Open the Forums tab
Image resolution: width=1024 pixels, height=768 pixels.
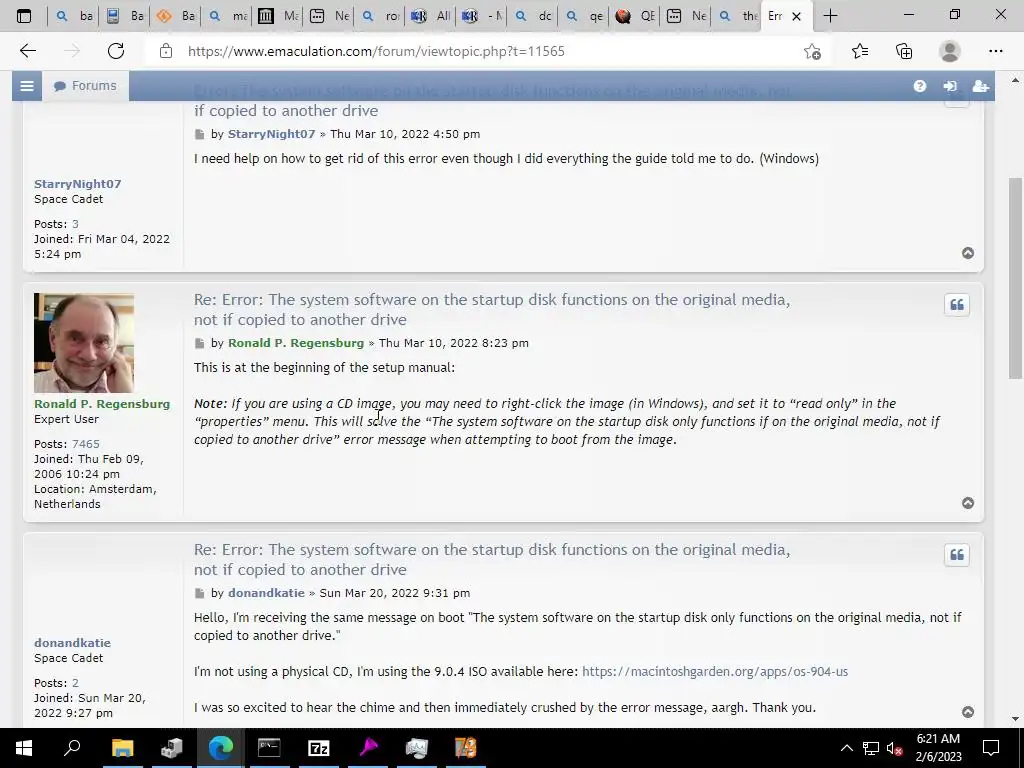(86, 86)
